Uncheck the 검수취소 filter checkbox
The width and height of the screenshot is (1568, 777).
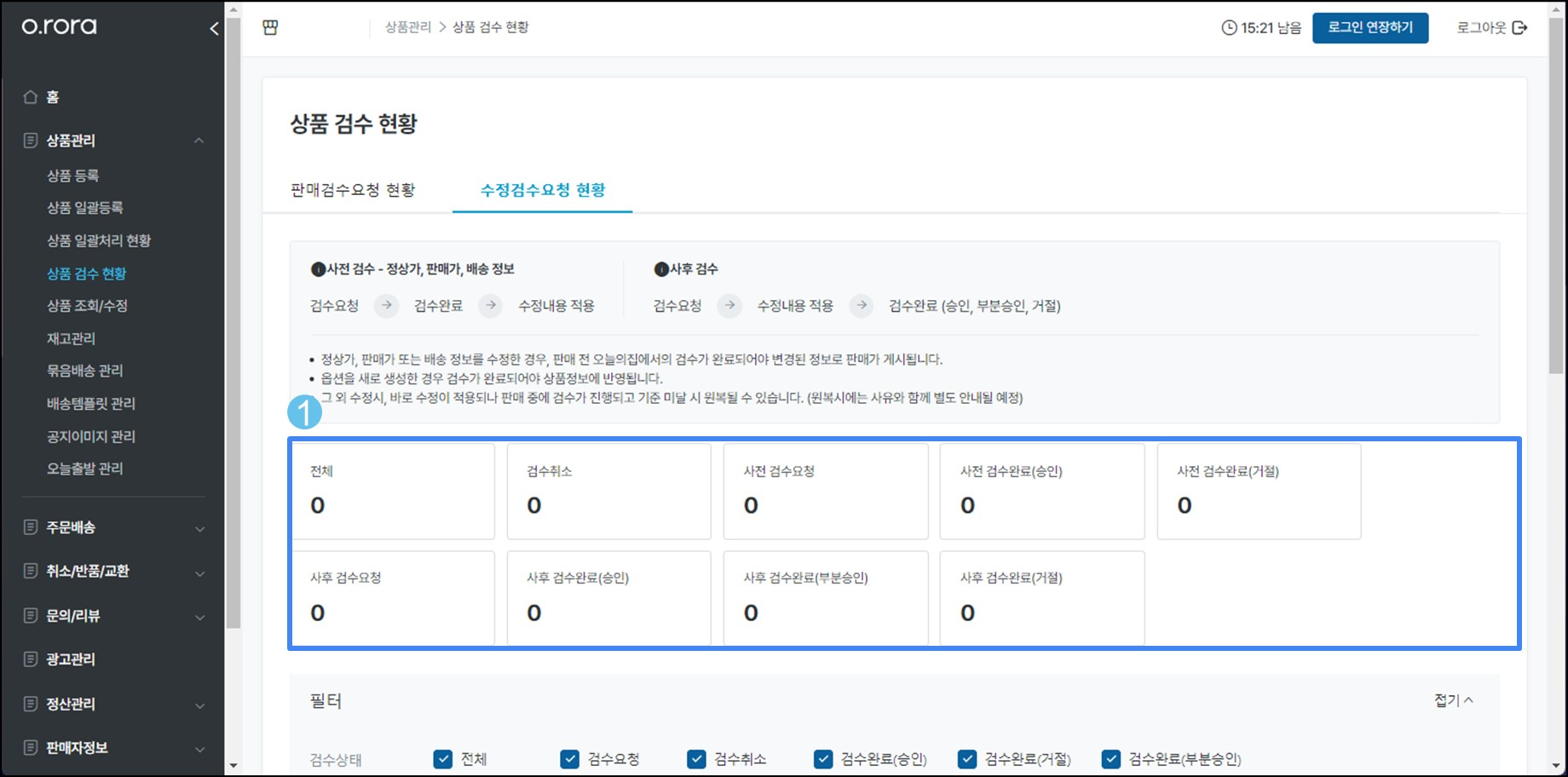coord(696,759)
